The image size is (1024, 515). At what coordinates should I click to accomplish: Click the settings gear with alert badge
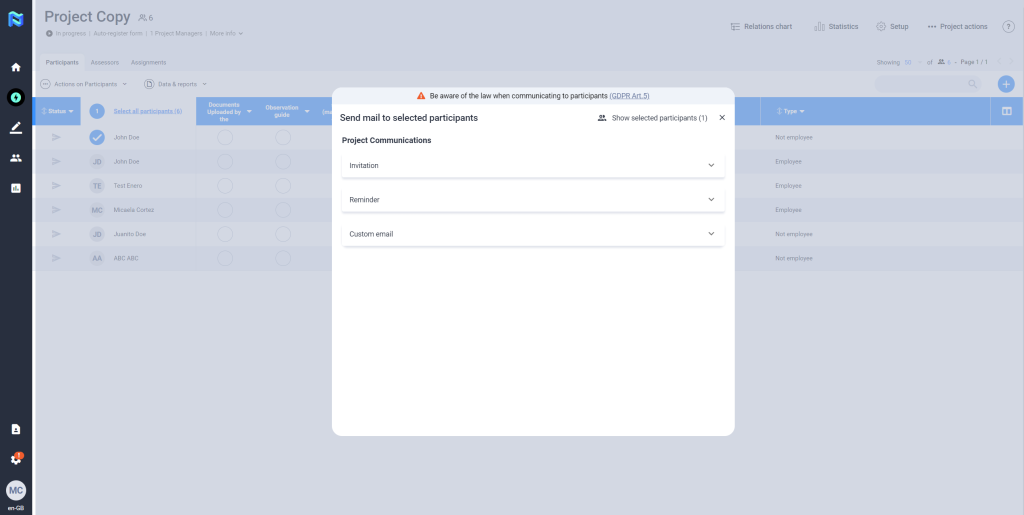16,459
